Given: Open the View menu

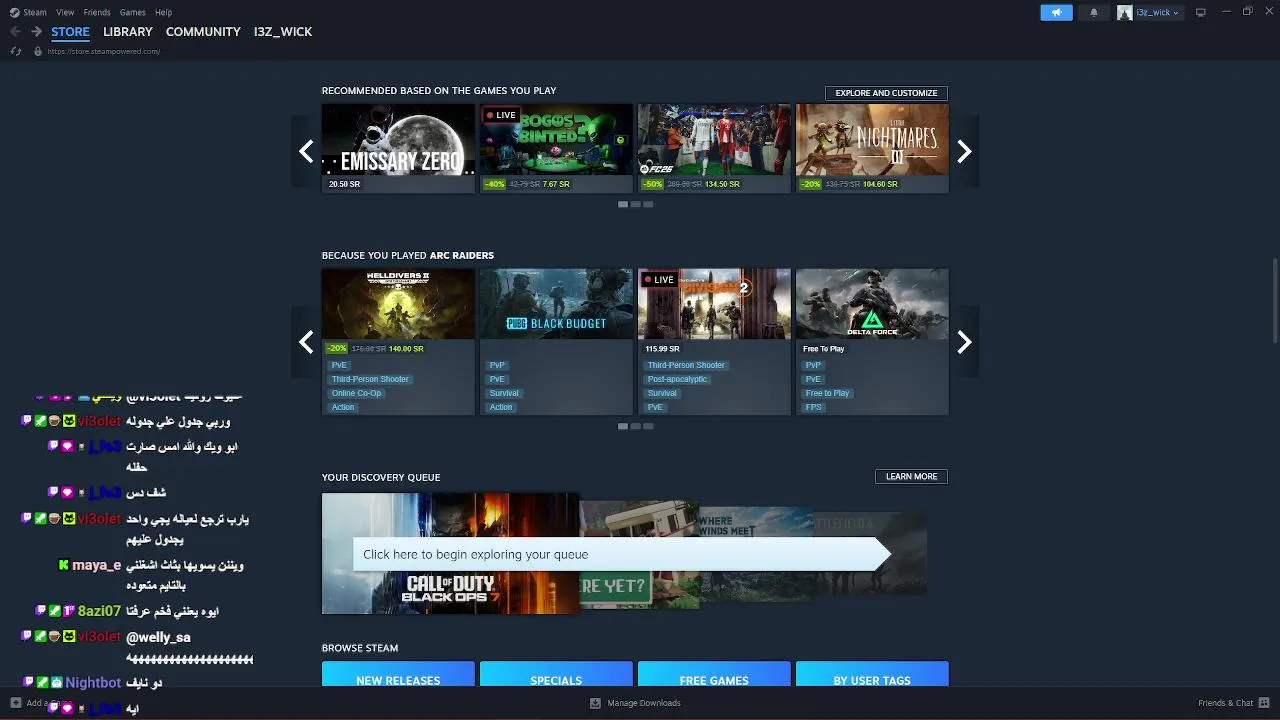Looking at the screenshot, I should [x=65, y=12].
